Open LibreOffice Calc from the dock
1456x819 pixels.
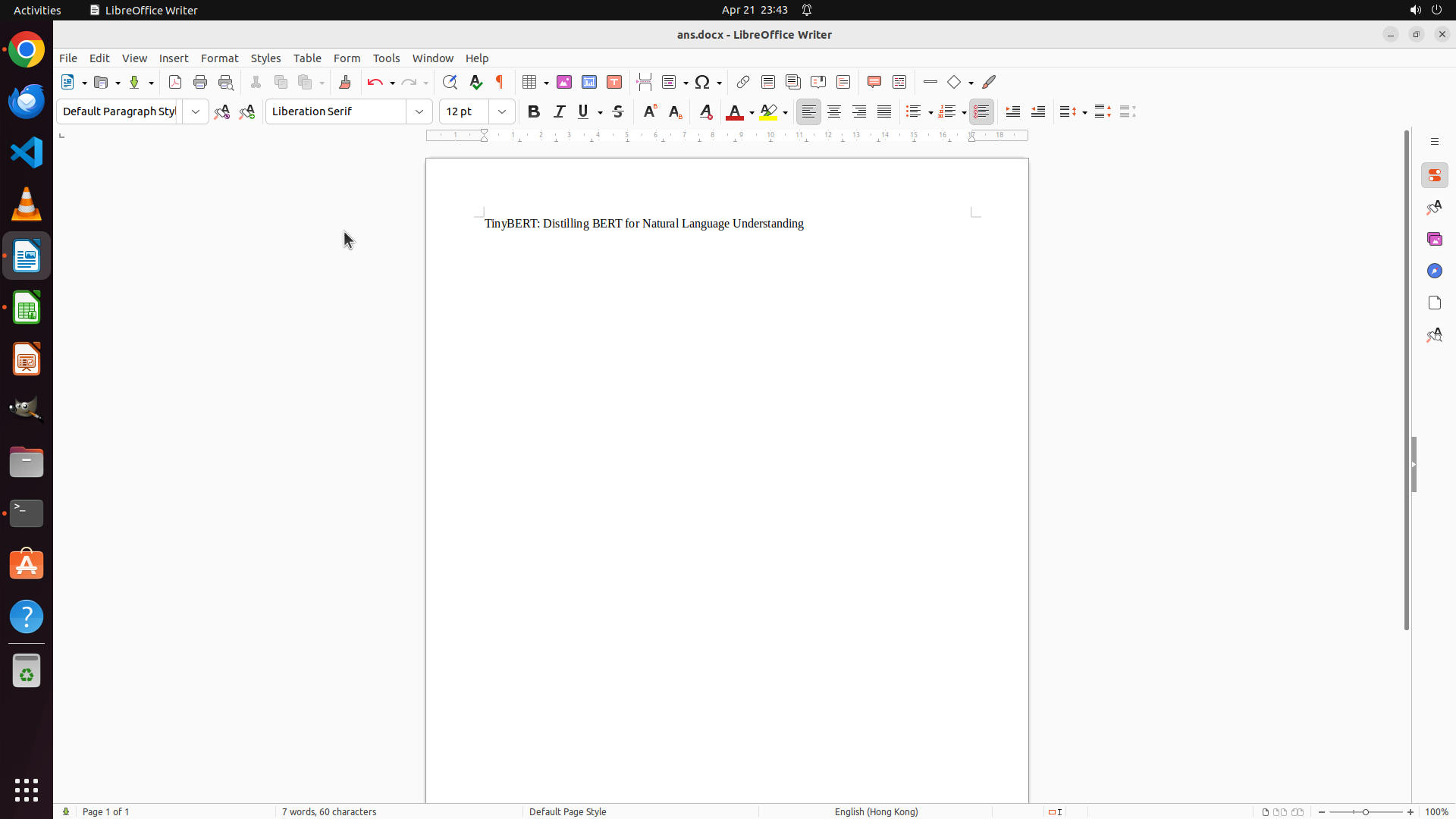[x=27, y=308]
